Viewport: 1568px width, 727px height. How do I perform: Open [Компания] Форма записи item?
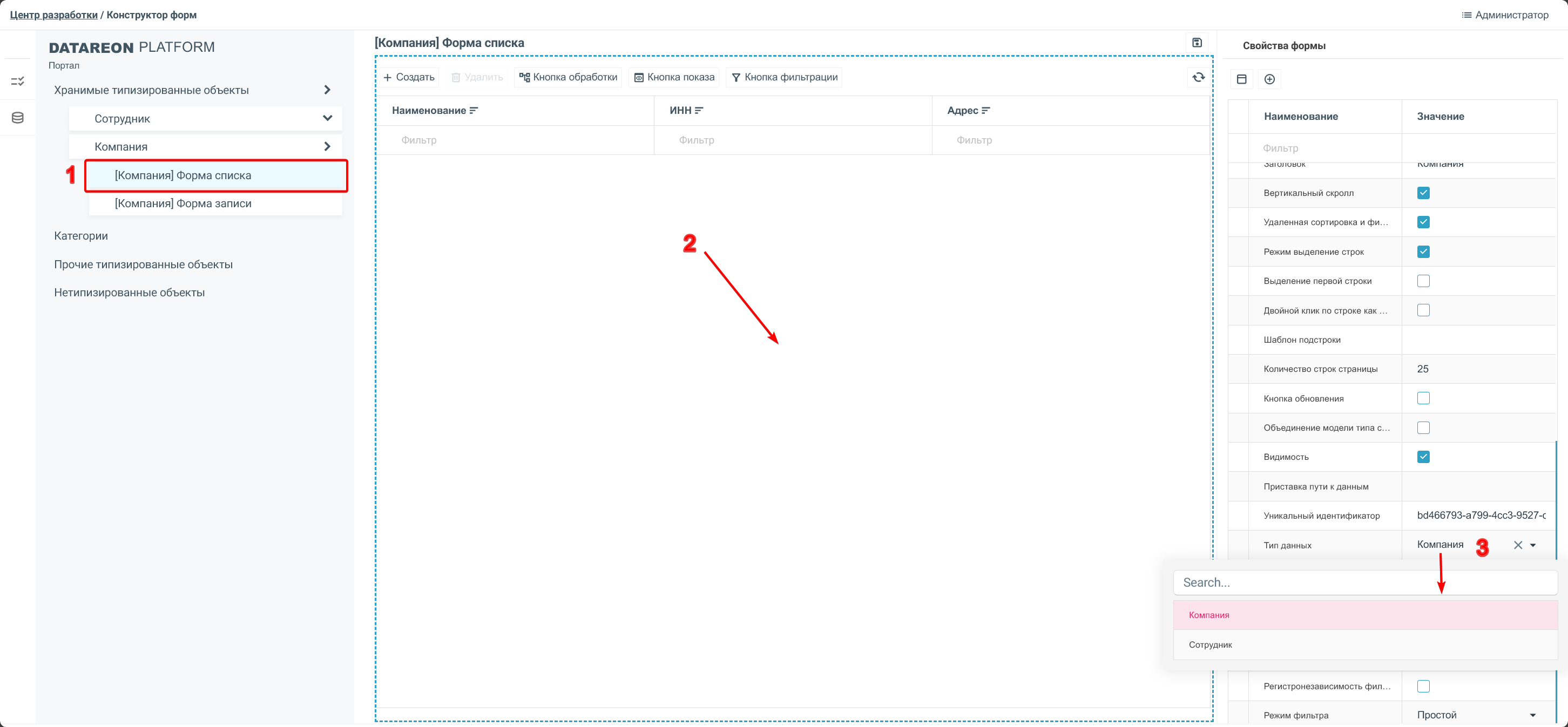point(183,203)
